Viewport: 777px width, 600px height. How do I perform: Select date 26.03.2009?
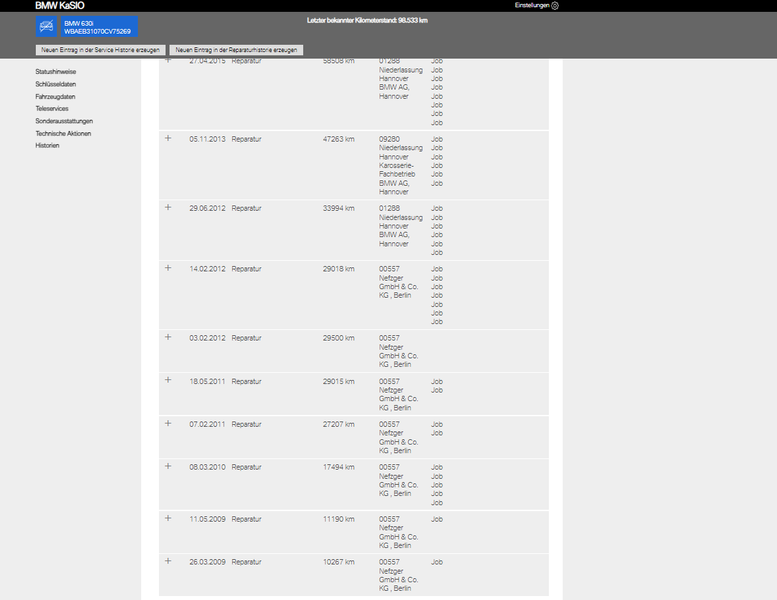pos(207,562)
